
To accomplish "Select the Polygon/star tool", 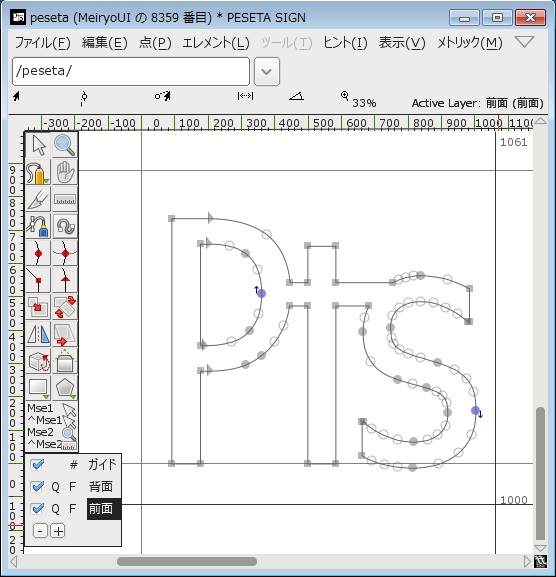I will 65,387.
